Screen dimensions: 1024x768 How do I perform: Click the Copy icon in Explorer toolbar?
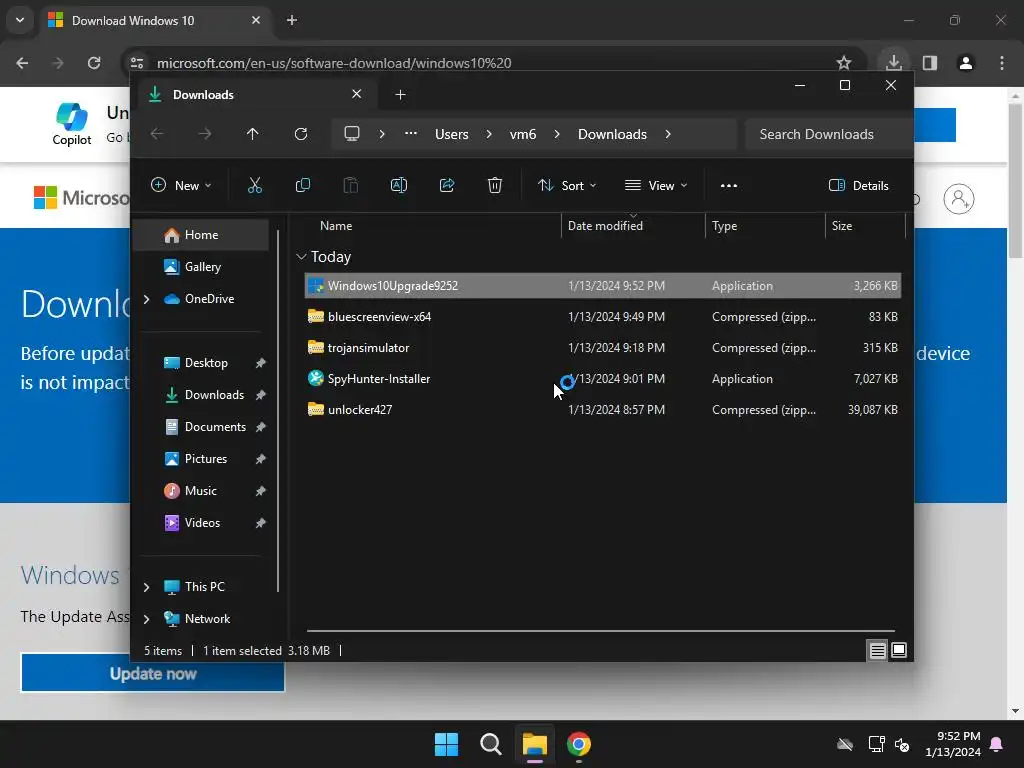click(x=303, y=185)
